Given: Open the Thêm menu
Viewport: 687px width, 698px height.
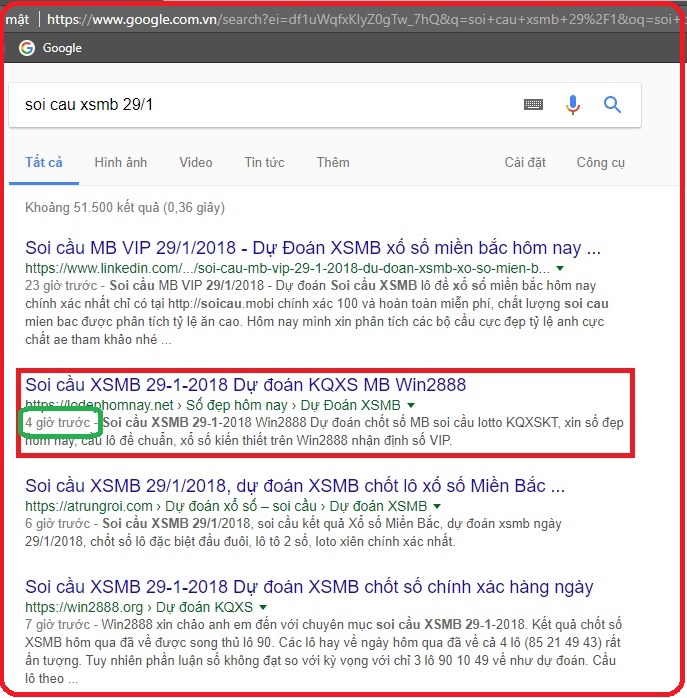Looking at the screenshot, I should point(333,162).
